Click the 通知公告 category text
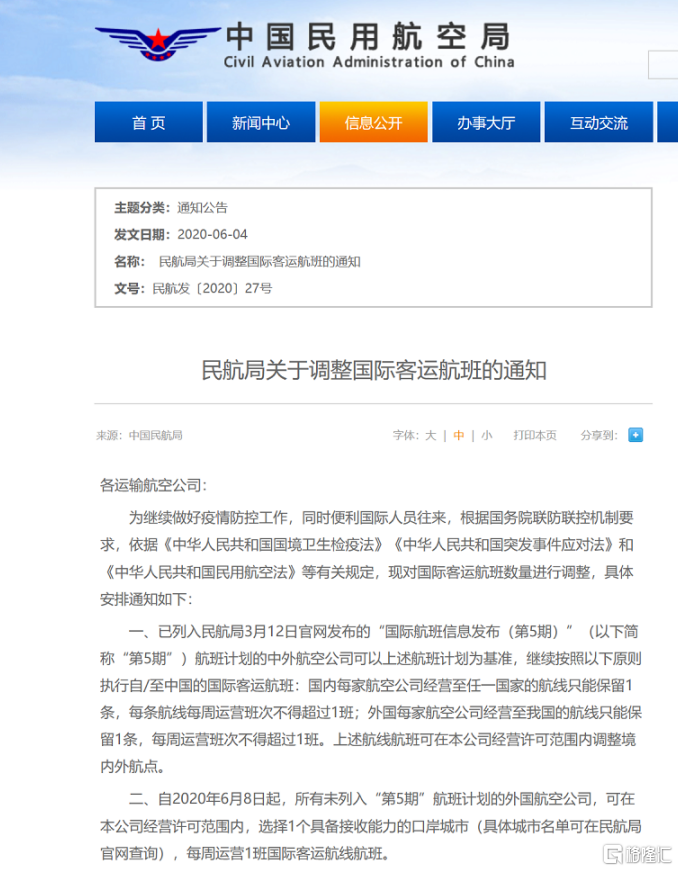 (x=202, y=208)
